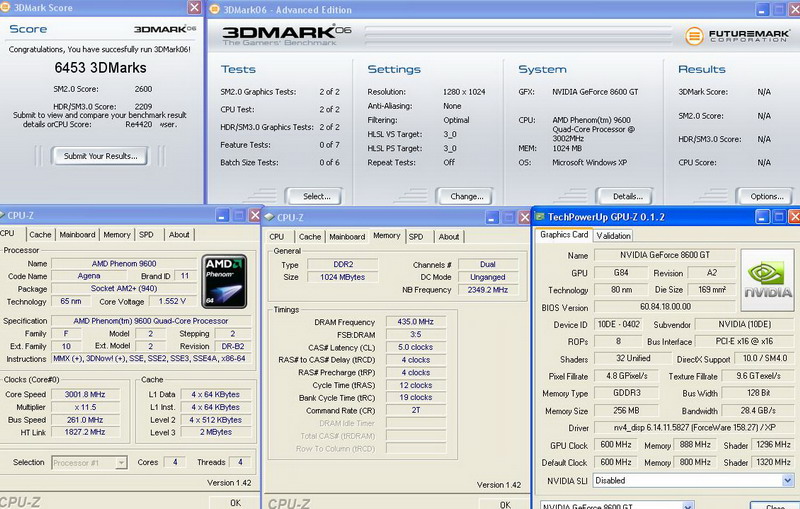Click the 3DMARK06 logo in Score window
Viewport: 800px width, 509px height.
click(x=165, y=29)
